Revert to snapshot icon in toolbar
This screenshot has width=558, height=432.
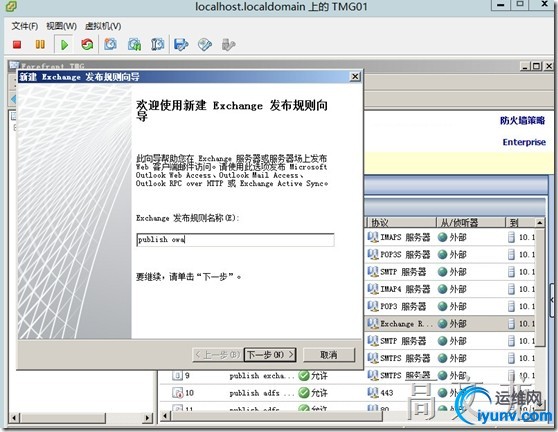click(134, 44)
